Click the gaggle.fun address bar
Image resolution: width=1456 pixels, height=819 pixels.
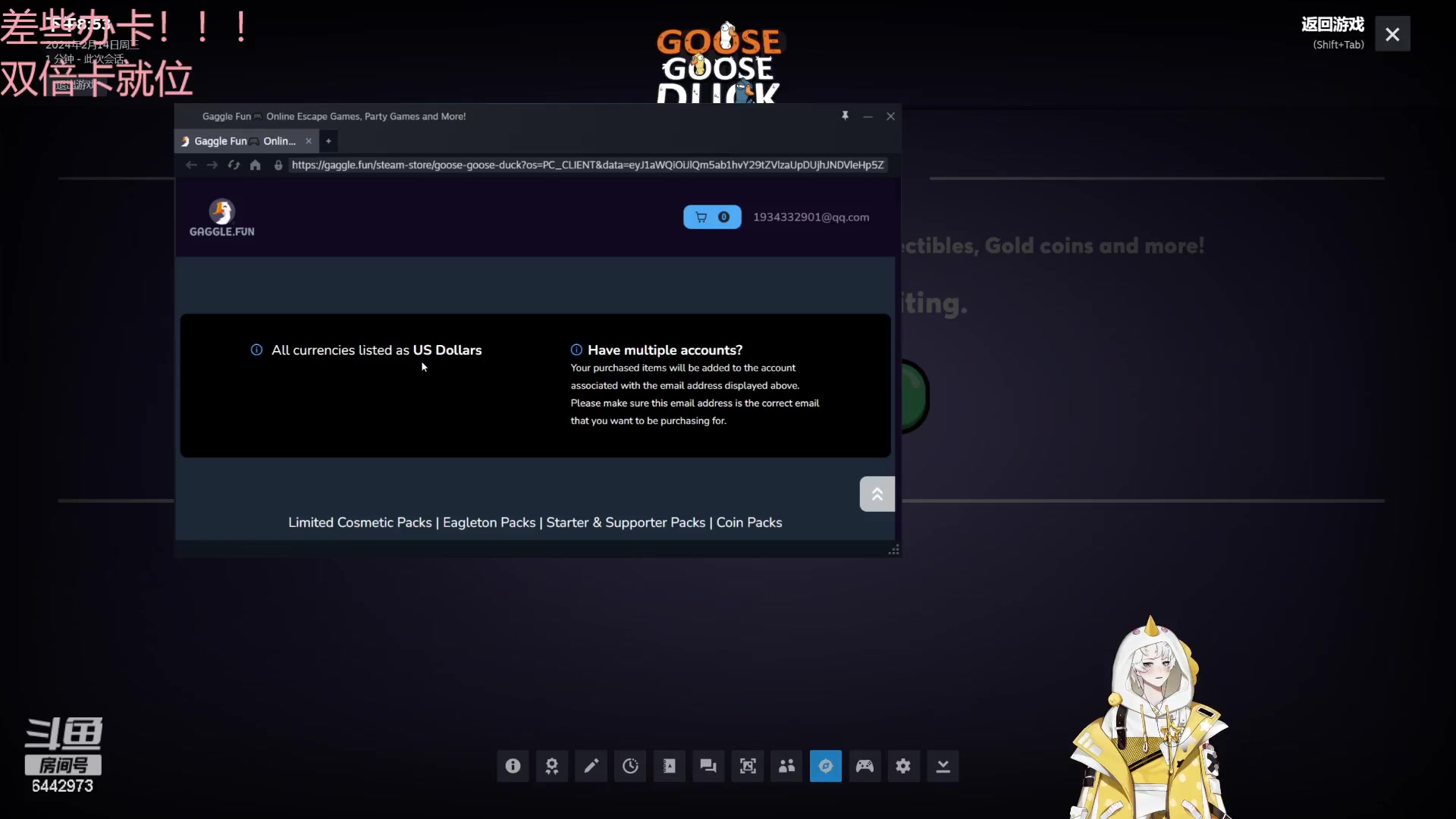pos(588,165)
